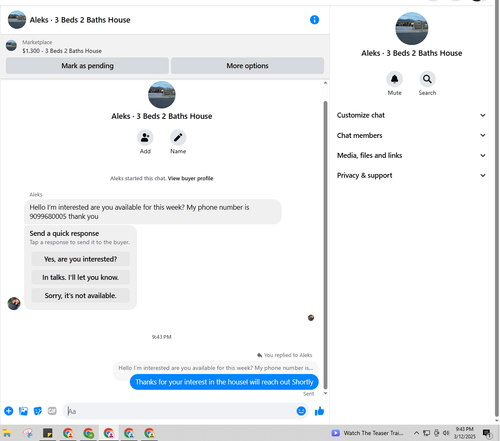Viewport: 500px width, 441px height.
Task: Click chat header title 'Aleks · 3 Beds 2 Baths House'
Action: point(80,20)
